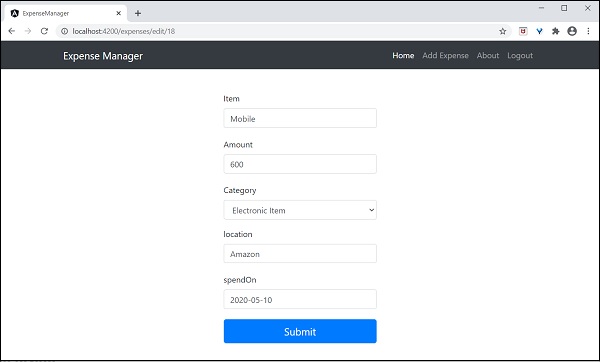Screen dimensions: 600x362
Task: Open the extensions puzzle icon
Action: point(556,31)
